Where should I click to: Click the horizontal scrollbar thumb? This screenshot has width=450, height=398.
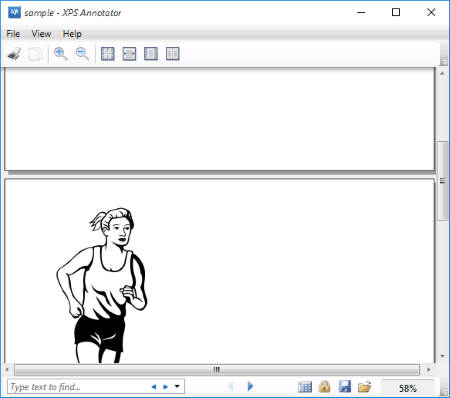217,369
